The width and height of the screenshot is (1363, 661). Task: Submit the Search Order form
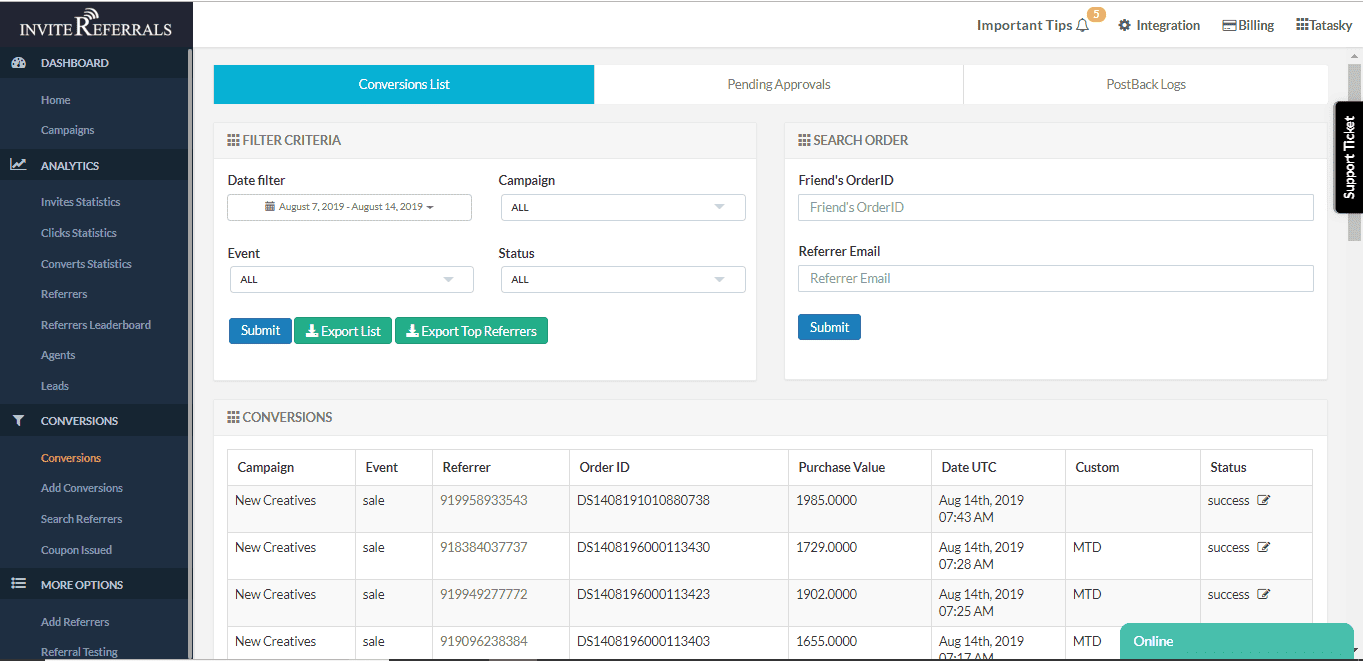(x=828, y=327)
